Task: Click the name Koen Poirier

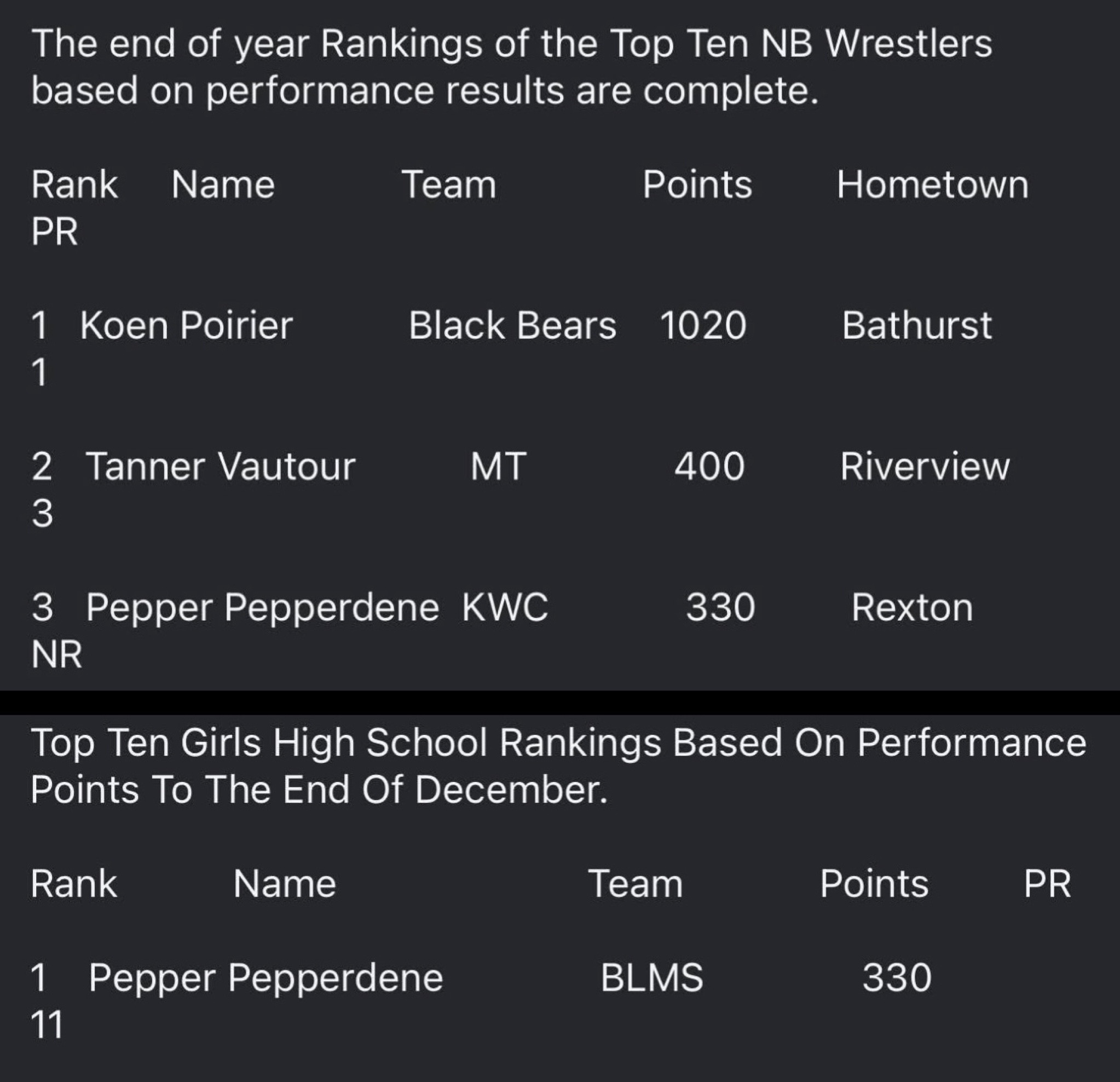Action: point(186,326)
